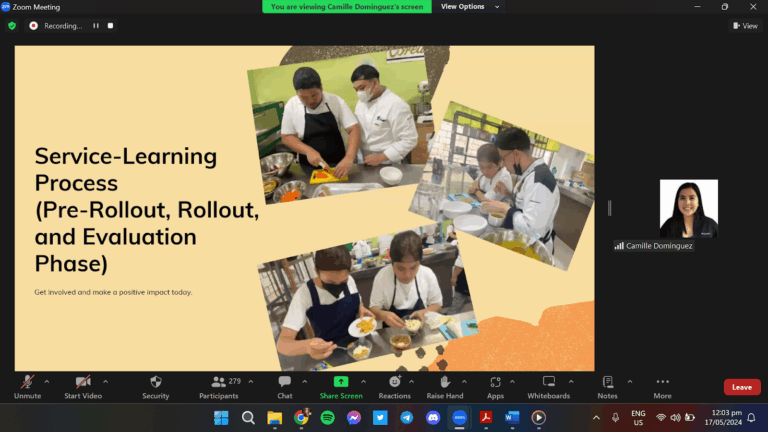The image size is (768, 432).
Task: Open the Security shield options
Action: click(x=155, y=386)
